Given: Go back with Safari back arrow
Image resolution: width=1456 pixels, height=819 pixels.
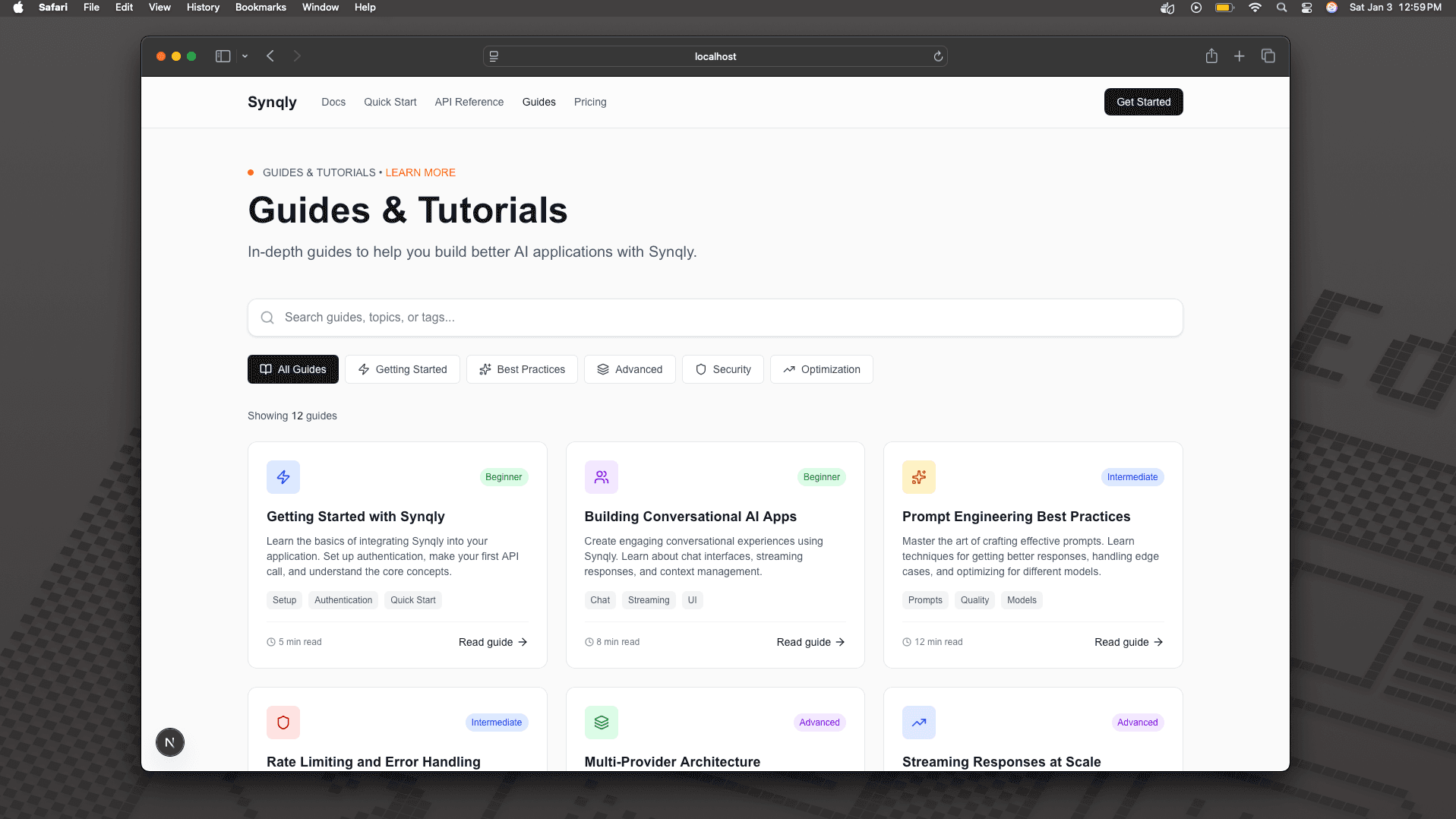Looking at the screenshot, I should [x=270, y=56].
